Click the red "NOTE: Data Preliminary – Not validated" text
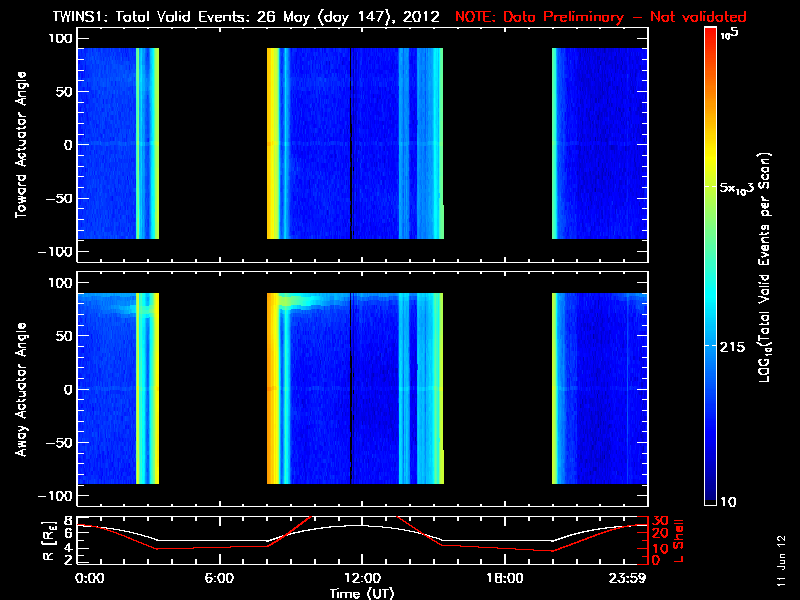Viewport: 800px width, 600px height. [x=601, y=17]
